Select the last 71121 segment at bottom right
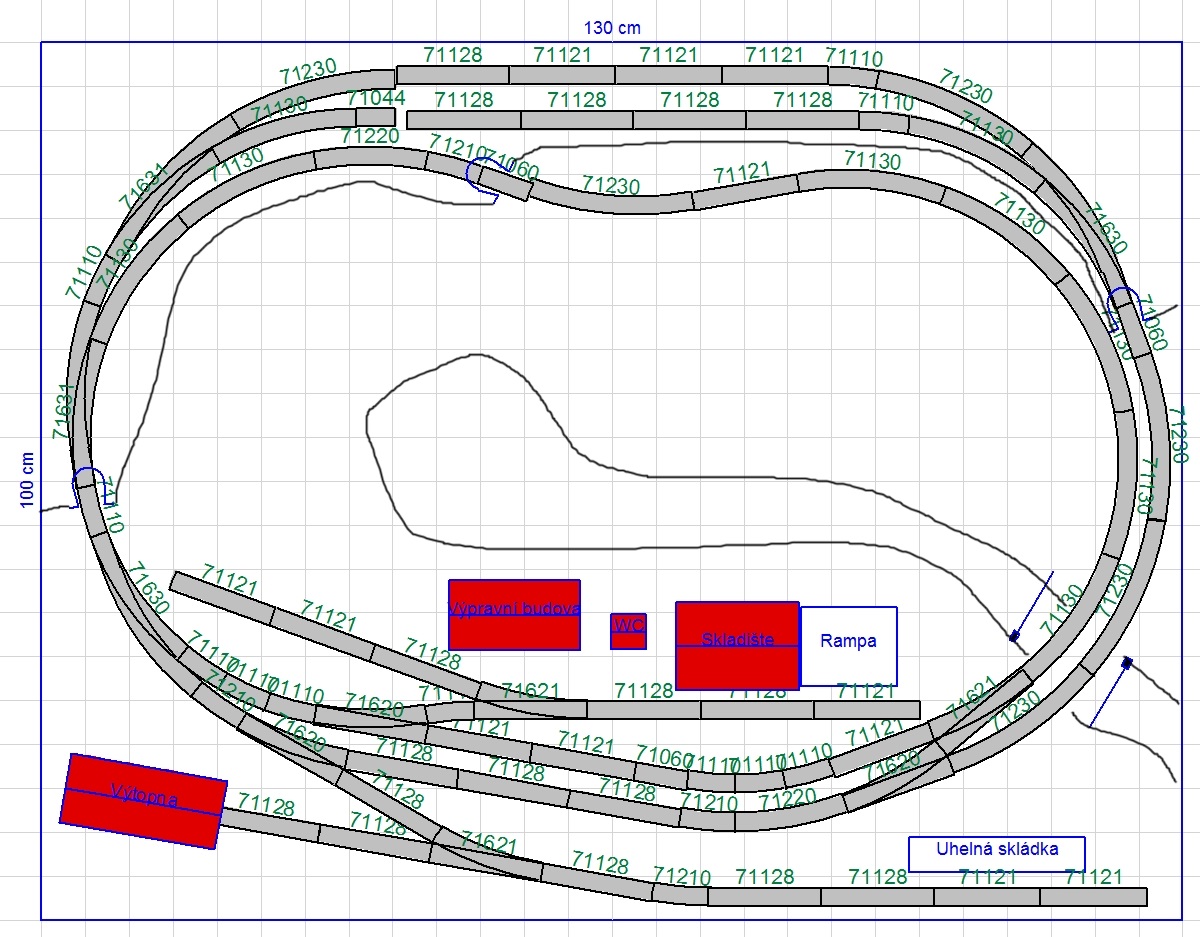This screenshot has width=1200, height=937. (1093, 897)
